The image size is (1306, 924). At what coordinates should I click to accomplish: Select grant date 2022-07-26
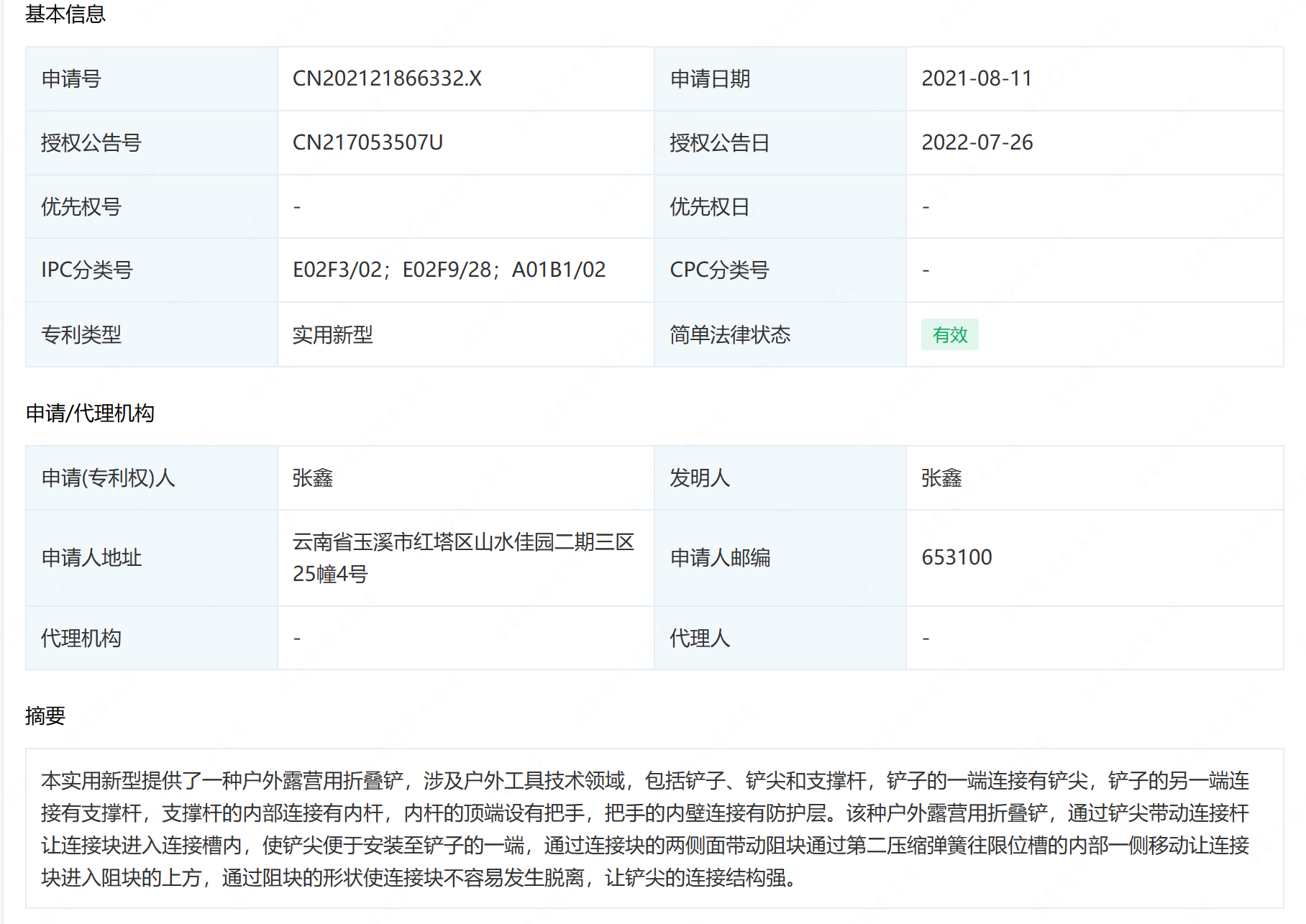tap(977, 142)
